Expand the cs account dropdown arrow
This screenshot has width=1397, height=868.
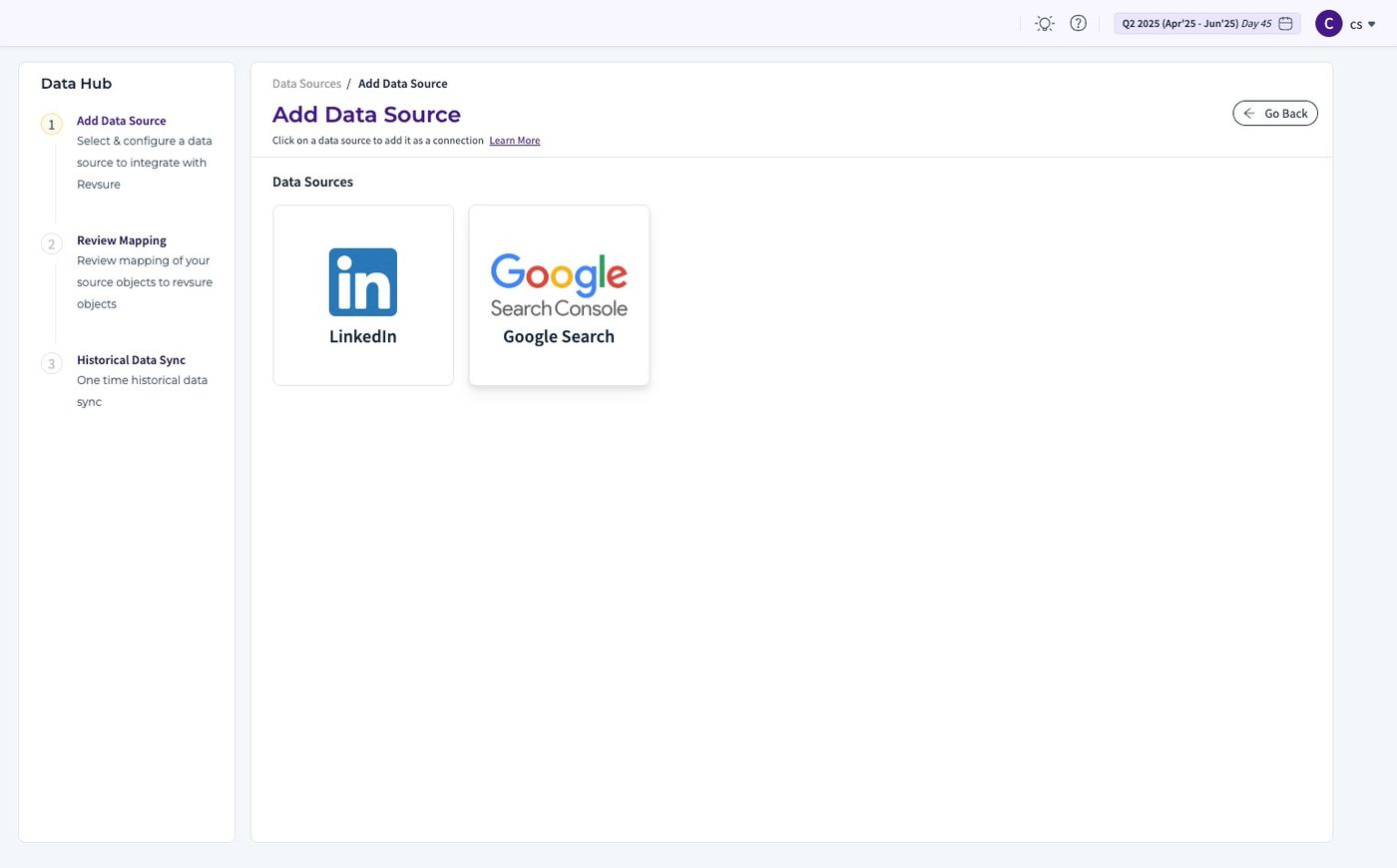click(x=1372, y=24)
